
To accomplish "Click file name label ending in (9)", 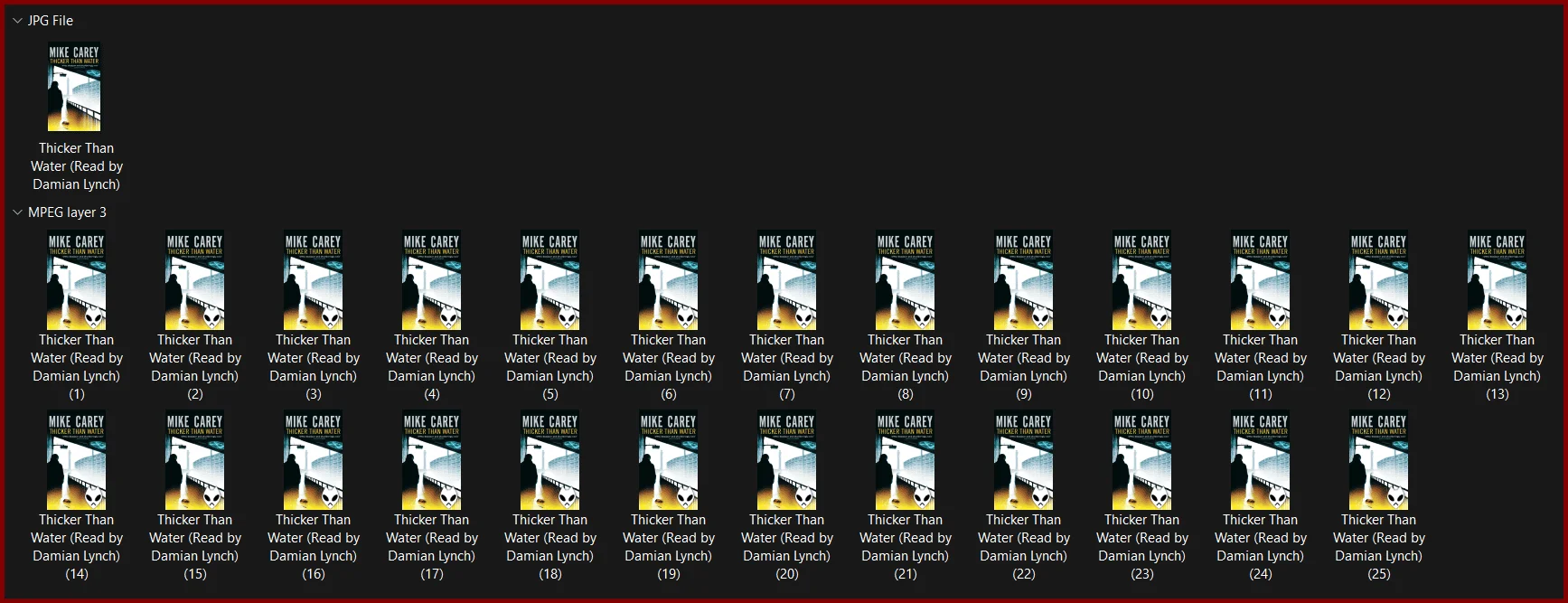I will 1024,367.
